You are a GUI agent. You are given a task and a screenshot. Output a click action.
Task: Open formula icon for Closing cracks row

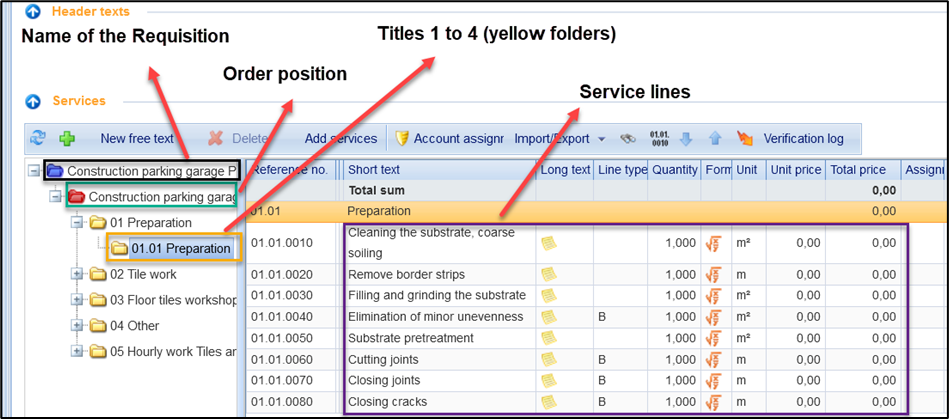click(713, 402)
